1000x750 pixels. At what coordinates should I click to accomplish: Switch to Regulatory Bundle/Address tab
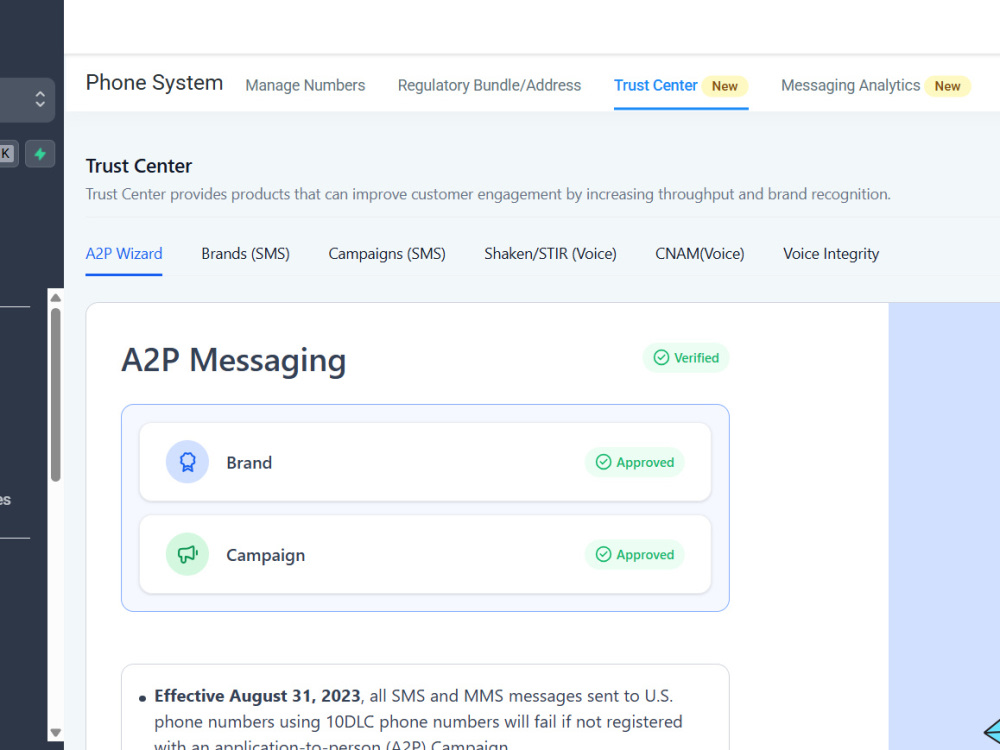(x=489, y=85)
